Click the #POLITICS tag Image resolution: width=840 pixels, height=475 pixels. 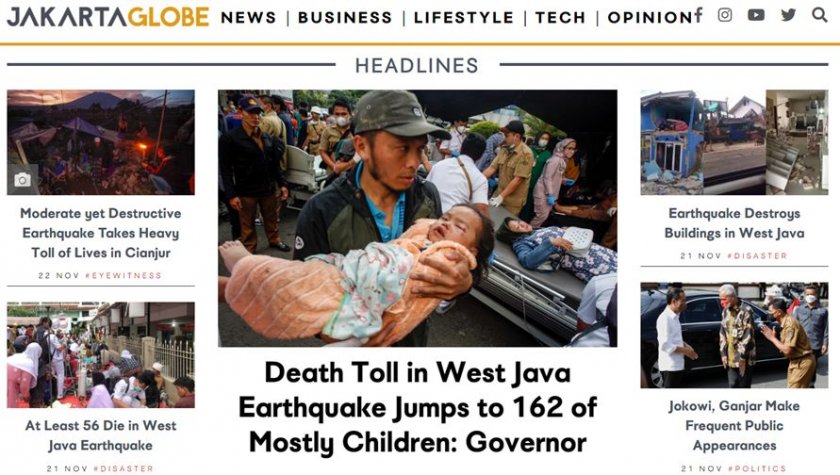(x=757, y=469)
